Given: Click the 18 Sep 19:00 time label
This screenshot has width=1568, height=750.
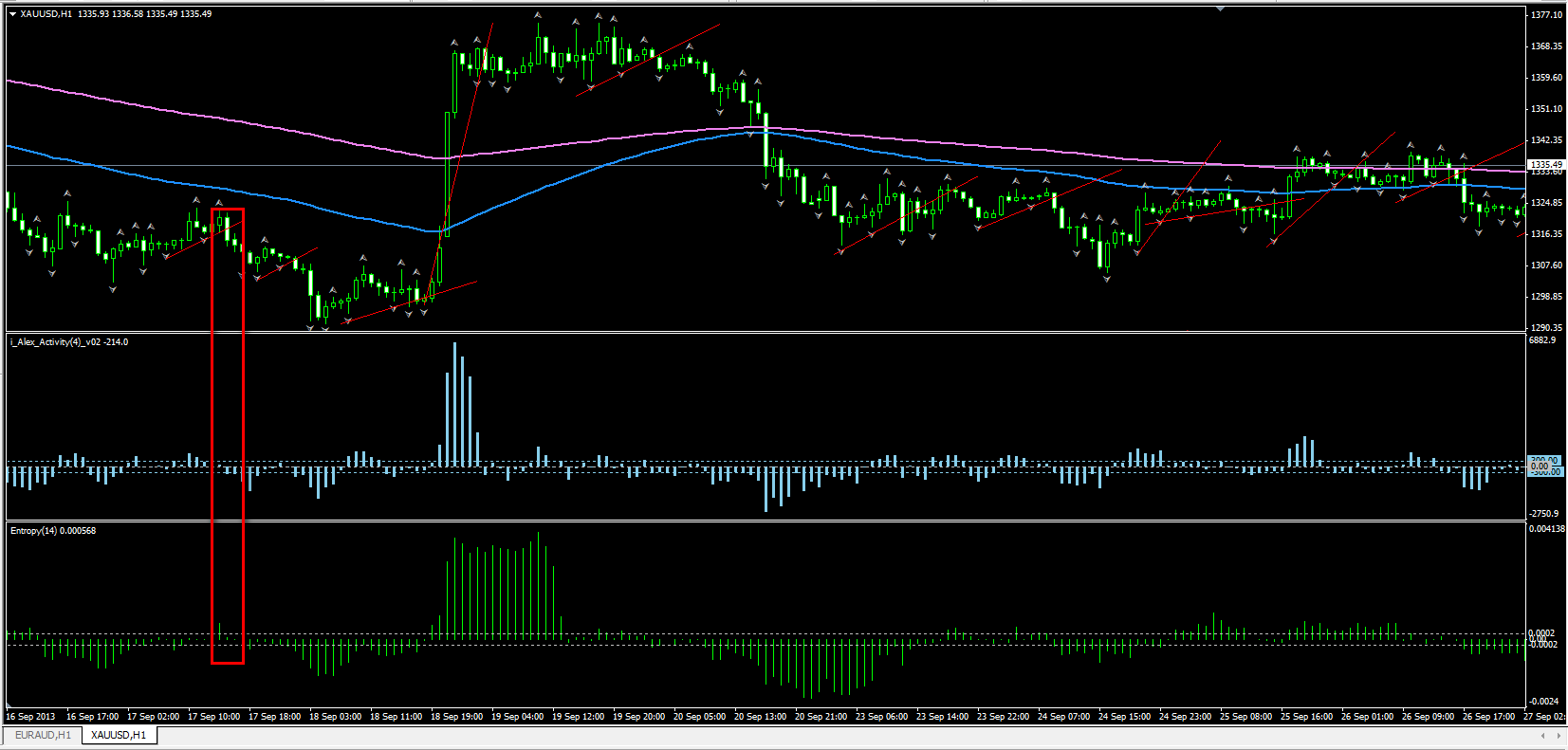Looking at the screenshot, I should [x=456, y=717].
